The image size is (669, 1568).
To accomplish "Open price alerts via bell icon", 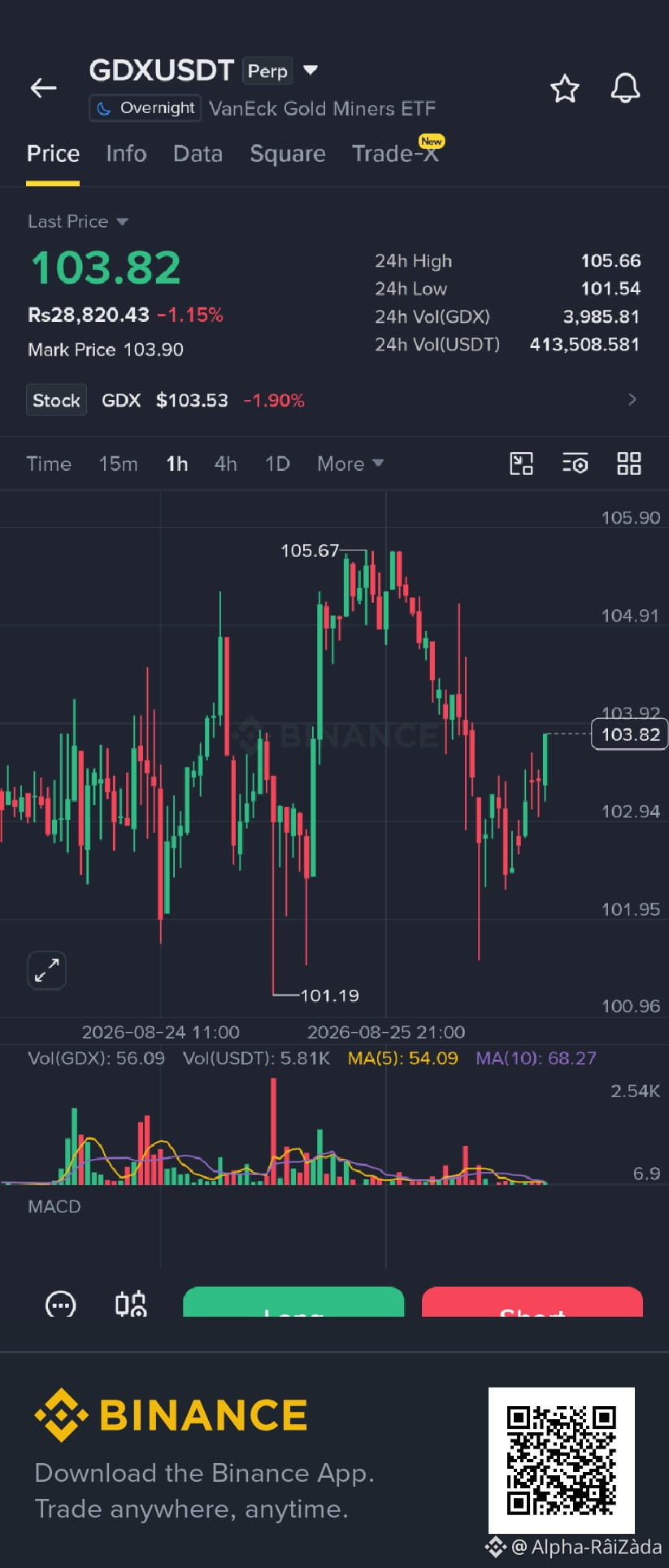I will coord(625,88).
